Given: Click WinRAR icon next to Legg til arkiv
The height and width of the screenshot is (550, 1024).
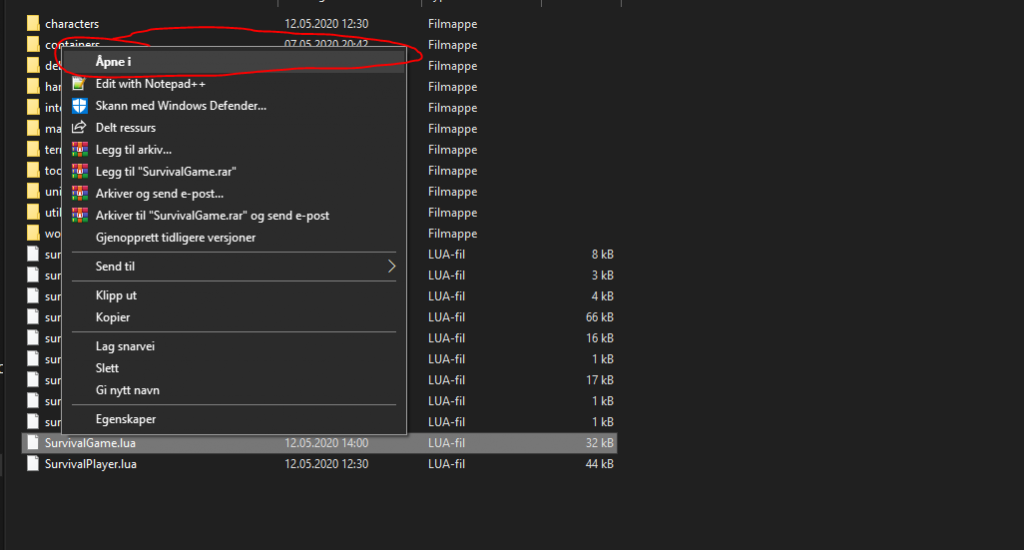Looking at the screenshot, I should (80, 150).
